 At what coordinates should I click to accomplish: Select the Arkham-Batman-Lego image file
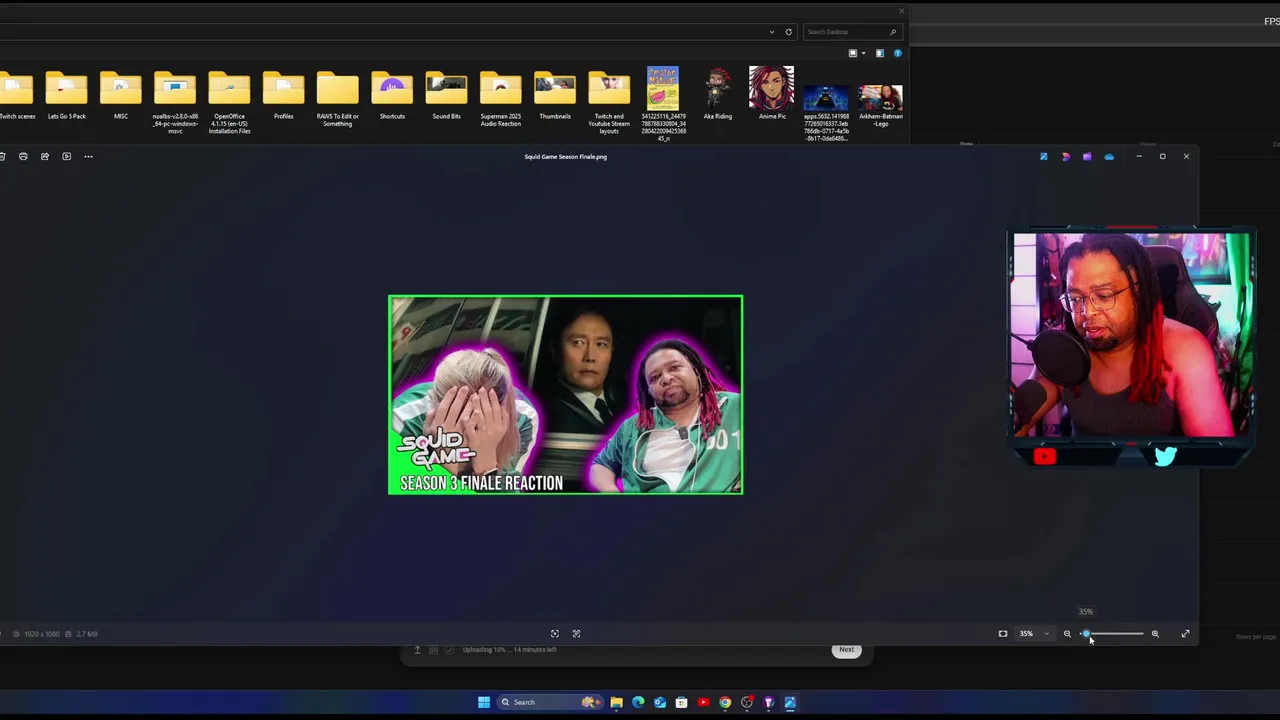(880, 106)
